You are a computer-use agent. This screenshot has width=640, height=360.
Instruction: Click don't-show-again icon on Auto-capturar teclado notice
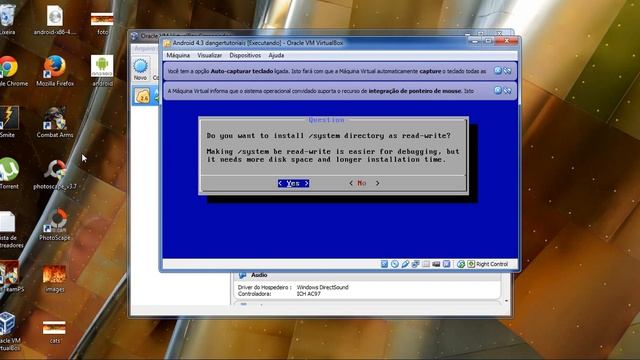tap(507, 71)
